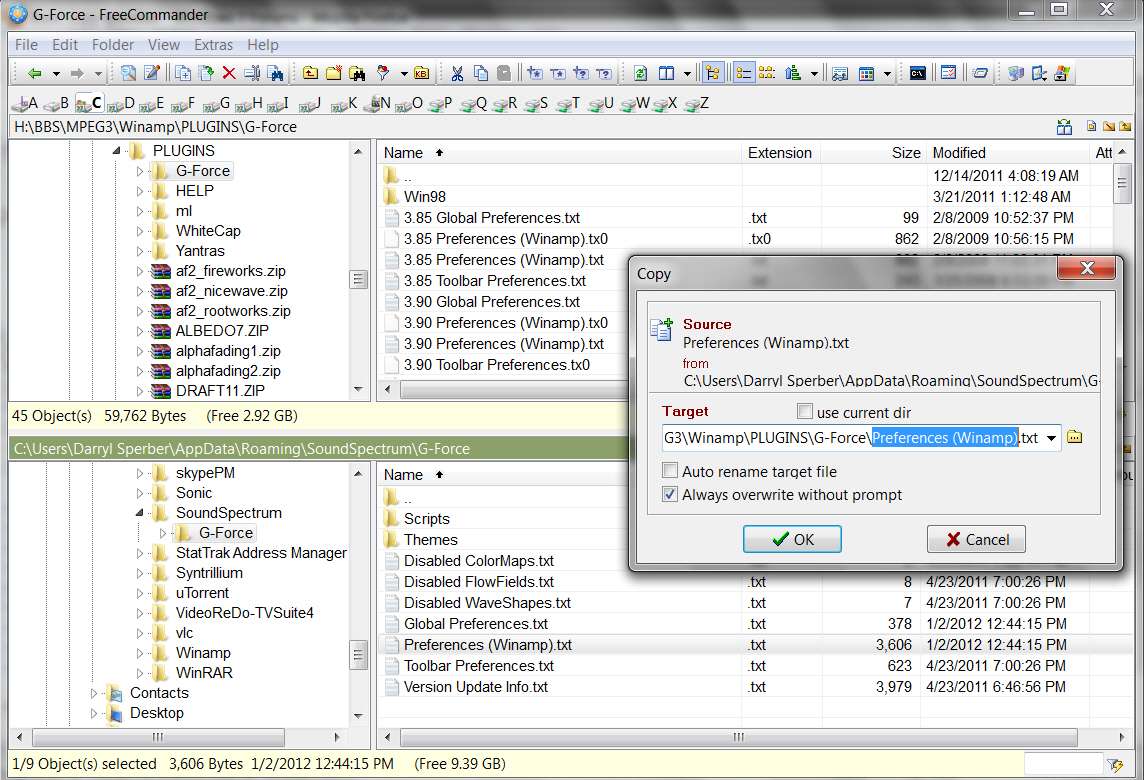Click the folder size KB toolbar icon
The height and width of the screenshot is (780, 1144).
click(x=422, y=73)
